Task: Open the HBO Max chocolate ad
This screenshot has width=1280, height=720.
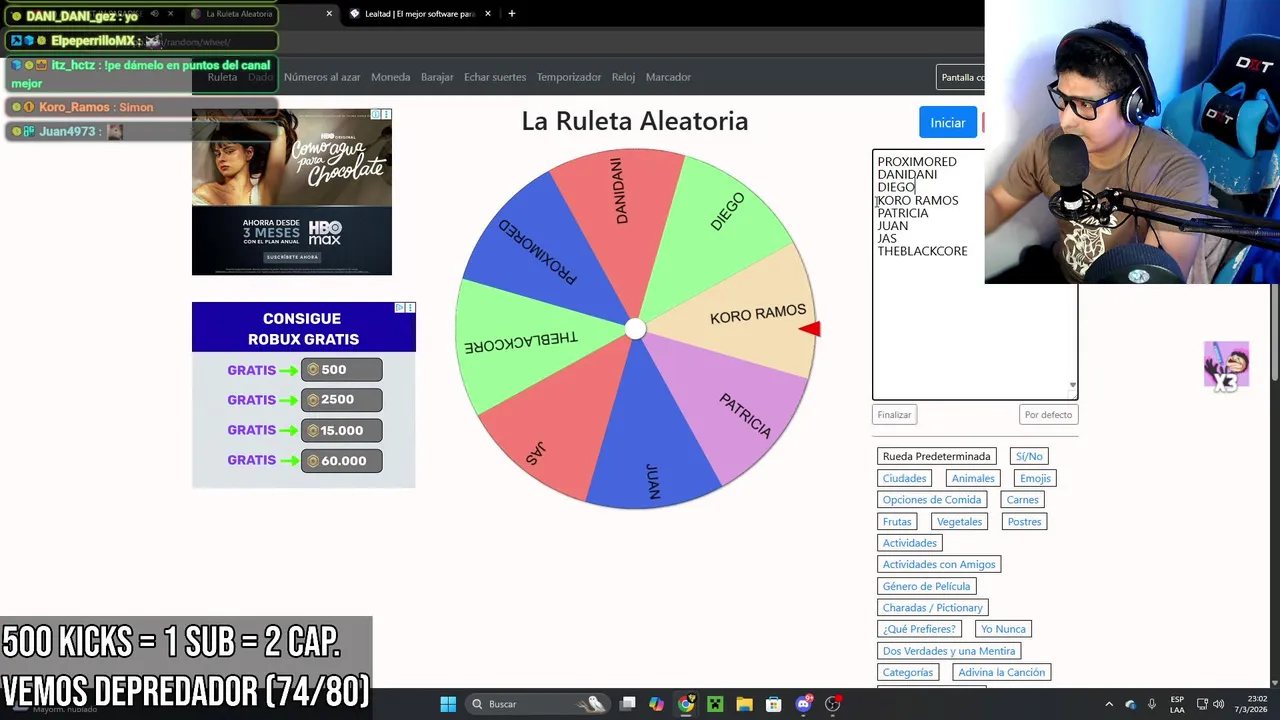Action: pos(292,192)
